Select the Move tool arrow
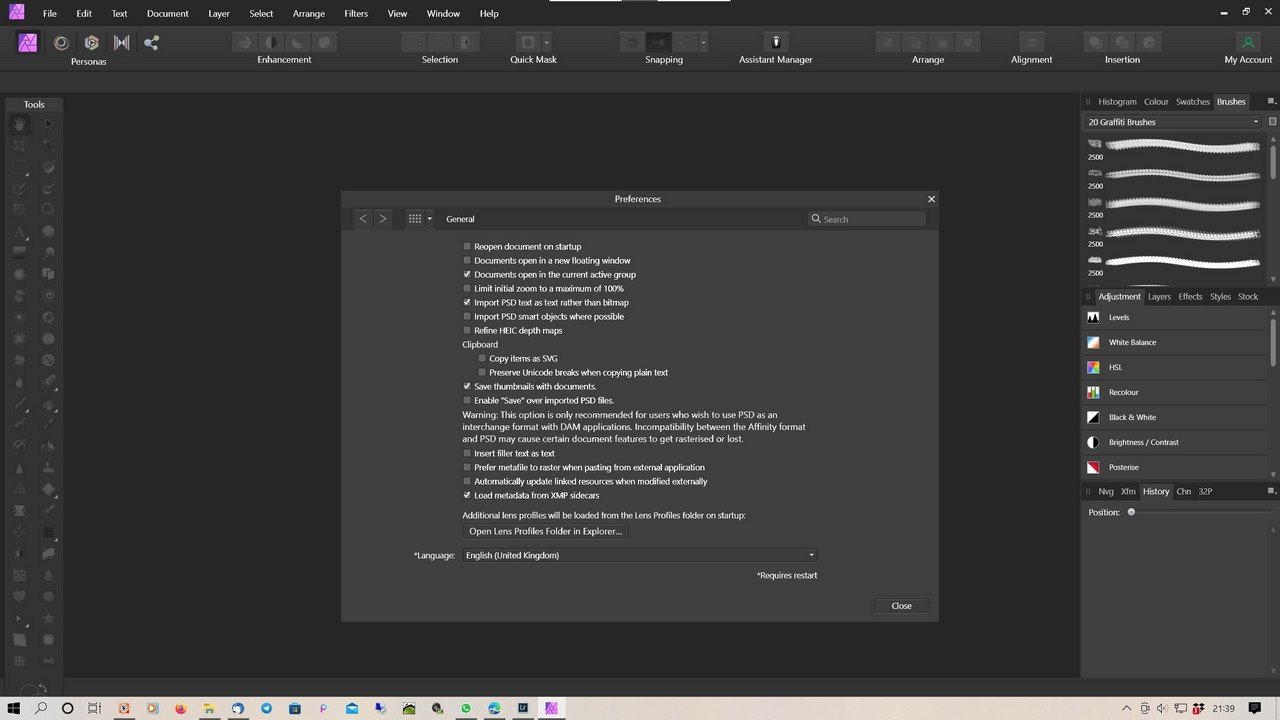Viewport: 1280px width, 720px height. (x=48, y=124)
